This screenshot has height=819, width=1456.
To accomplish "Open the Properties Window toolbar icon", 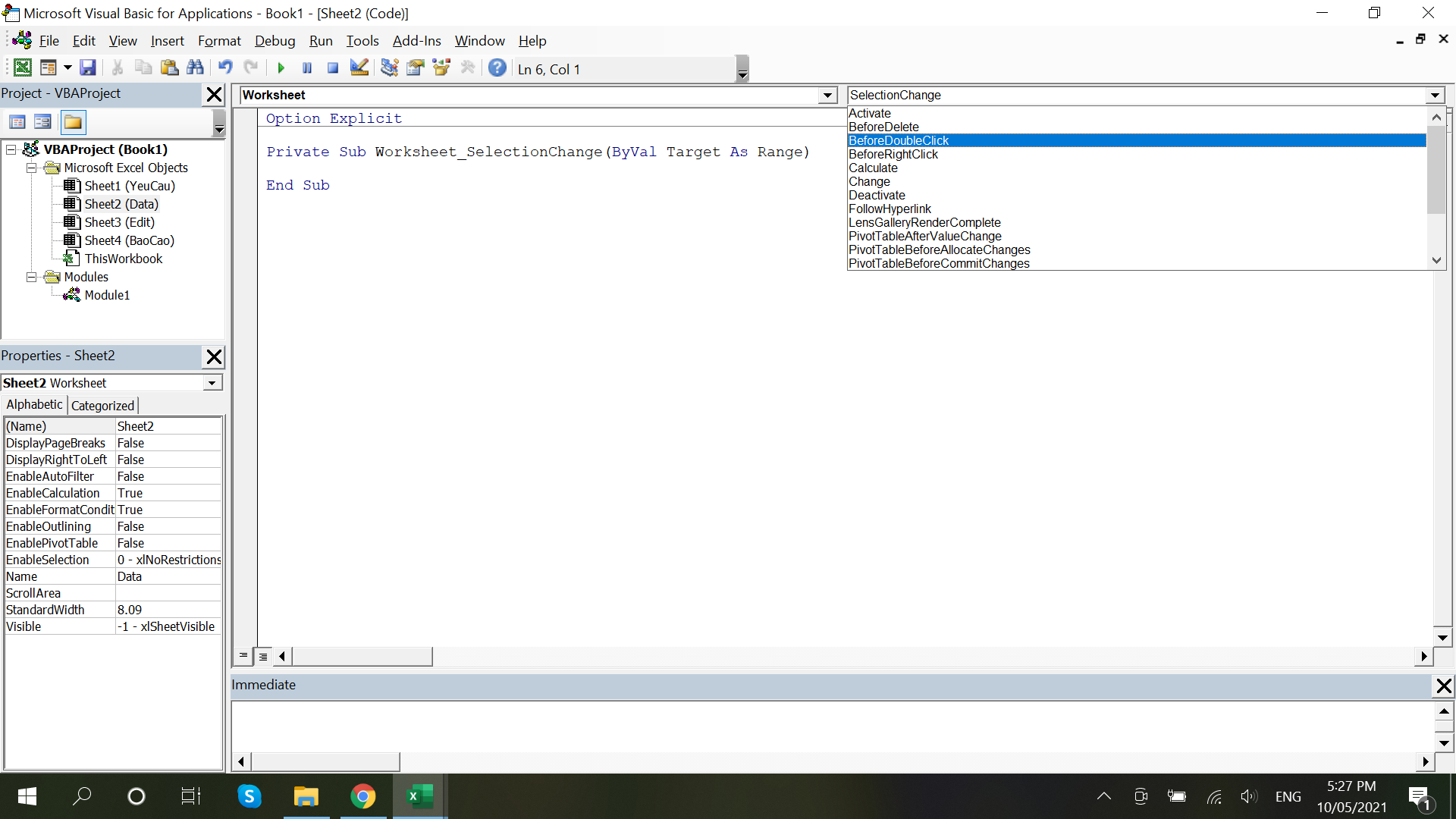I will tap(415, 68).
